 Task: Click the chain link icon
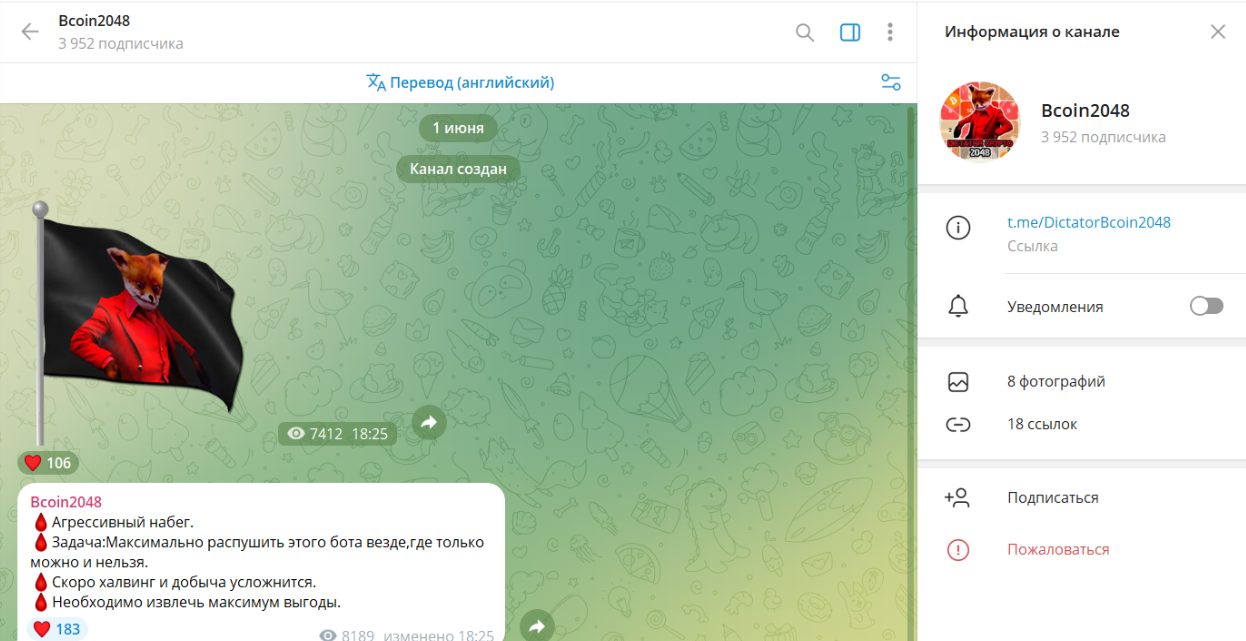tap(958, 424)
